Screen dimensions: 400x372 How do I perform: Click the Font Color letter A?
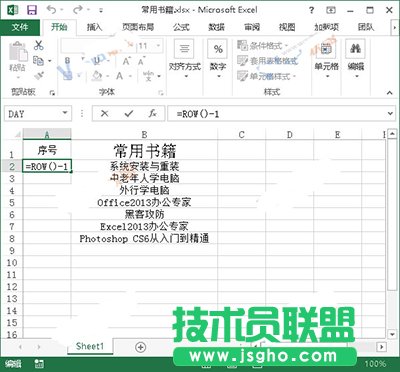pyautogui.click(x=120, y=76)
